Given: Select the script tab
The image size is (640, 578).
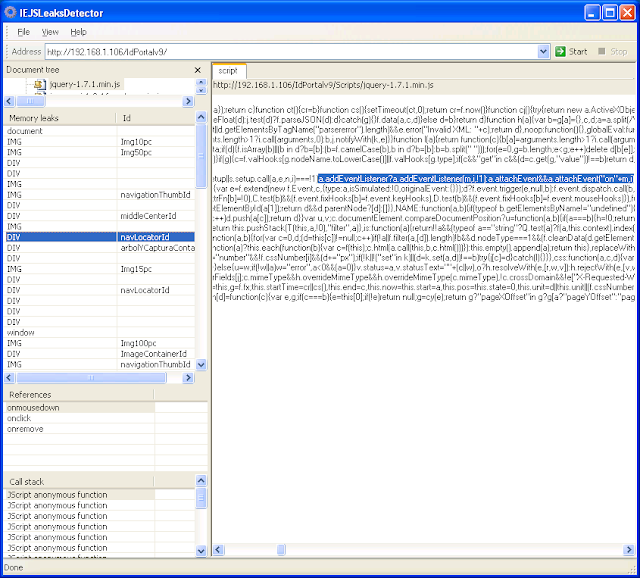Looking at the screenshot, I should 228,71.
